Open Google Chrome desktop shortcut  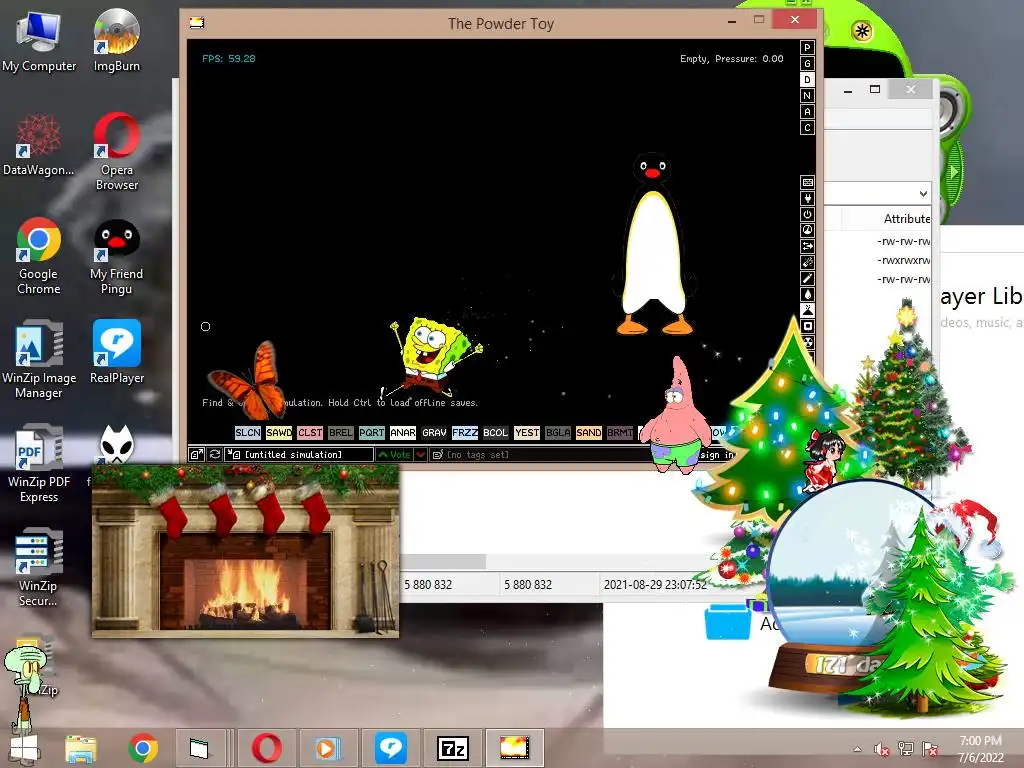coord(39,256)
